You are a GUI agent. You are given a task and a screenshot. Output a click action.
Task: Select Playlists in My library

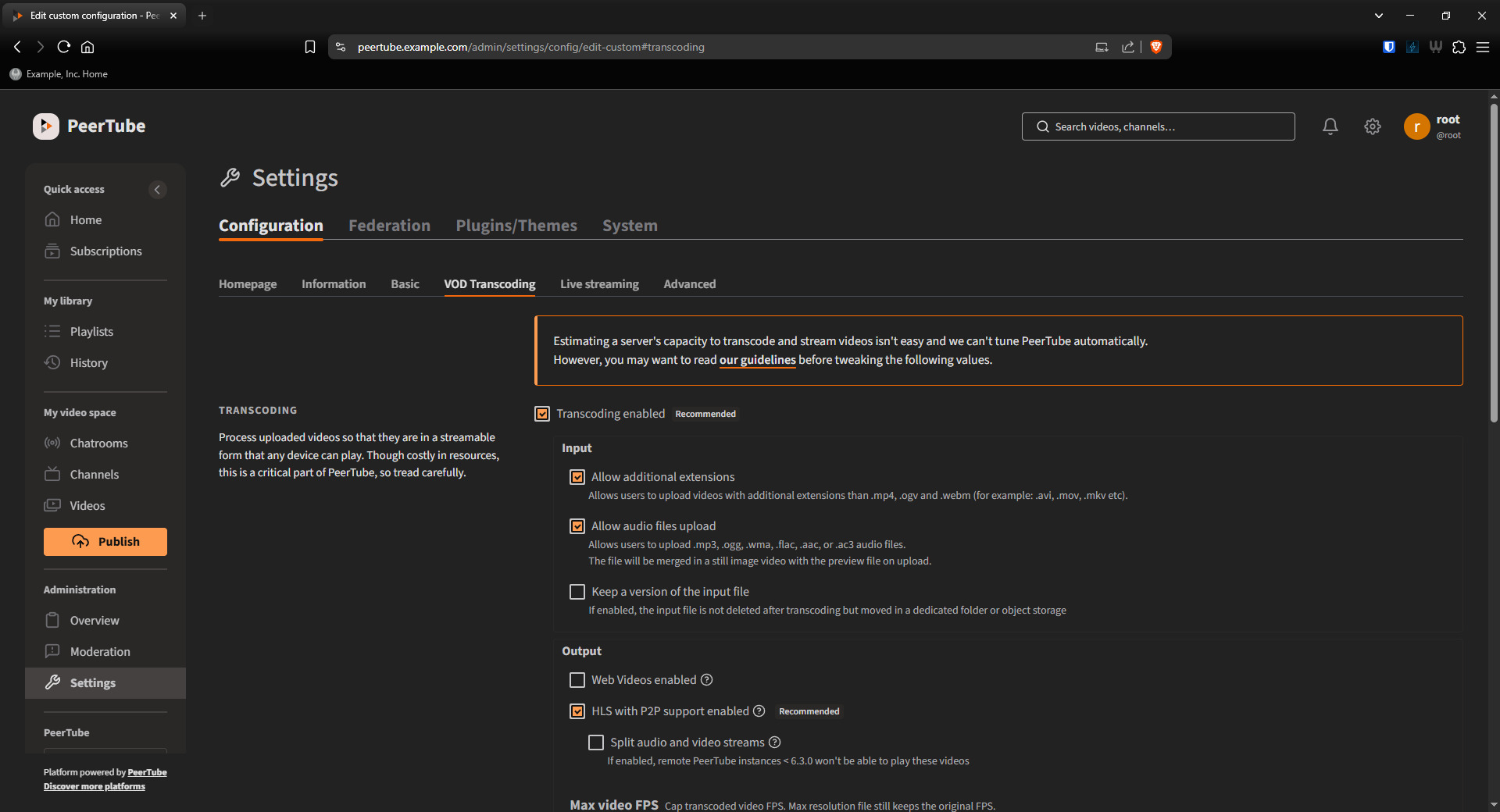point(91,331)
